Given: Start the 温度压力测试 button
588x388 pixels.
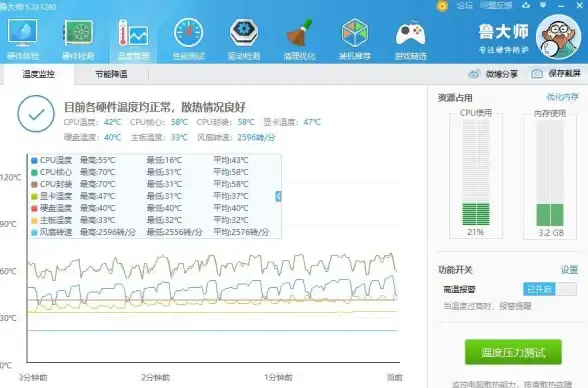Looking at the screenshot, I should pos(513,352).
